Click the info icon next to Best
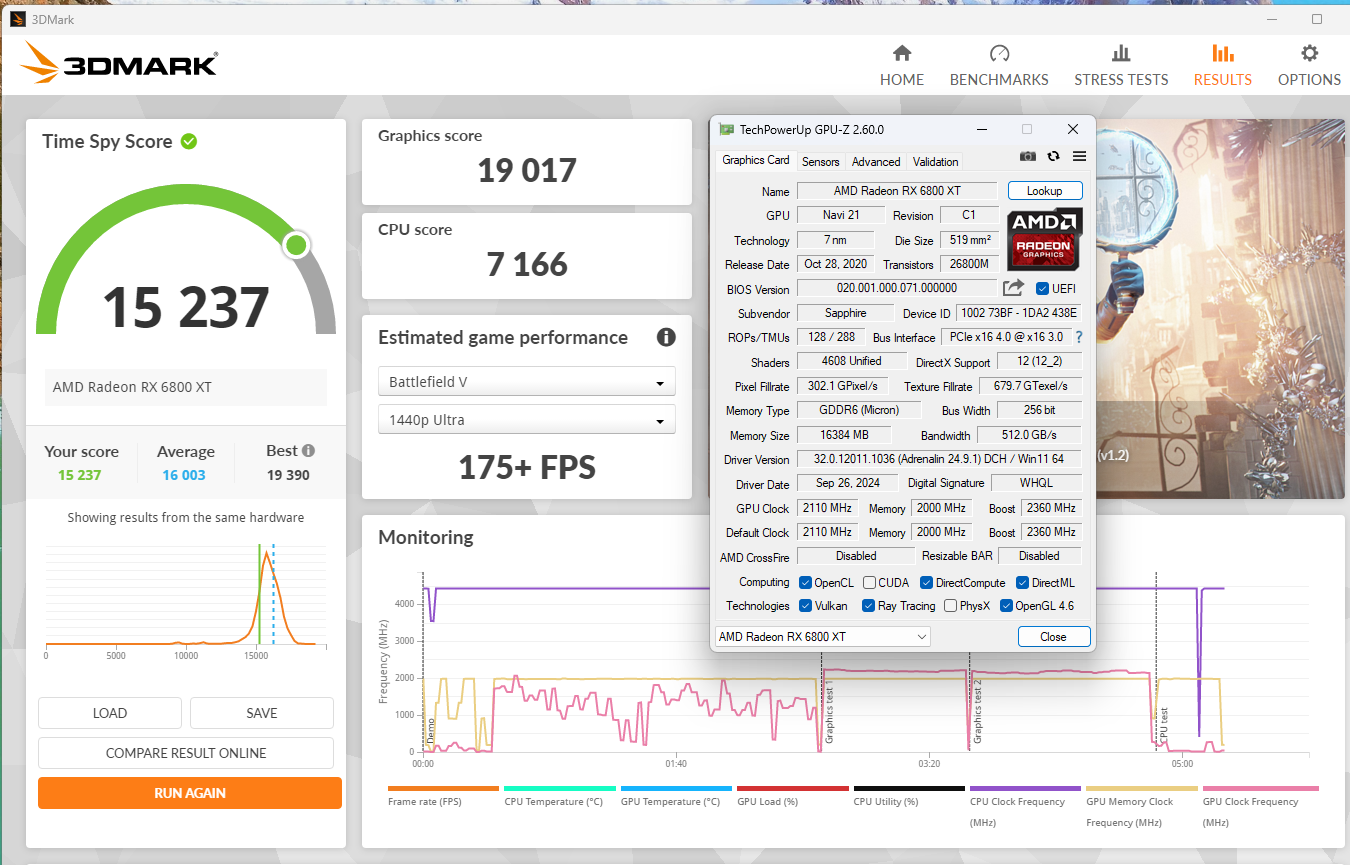 [309, 451]
